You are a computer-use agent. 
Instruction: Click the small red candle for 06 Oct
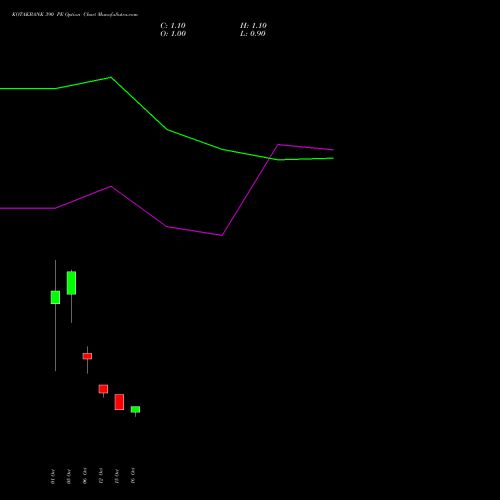click(x=87, y=356)
